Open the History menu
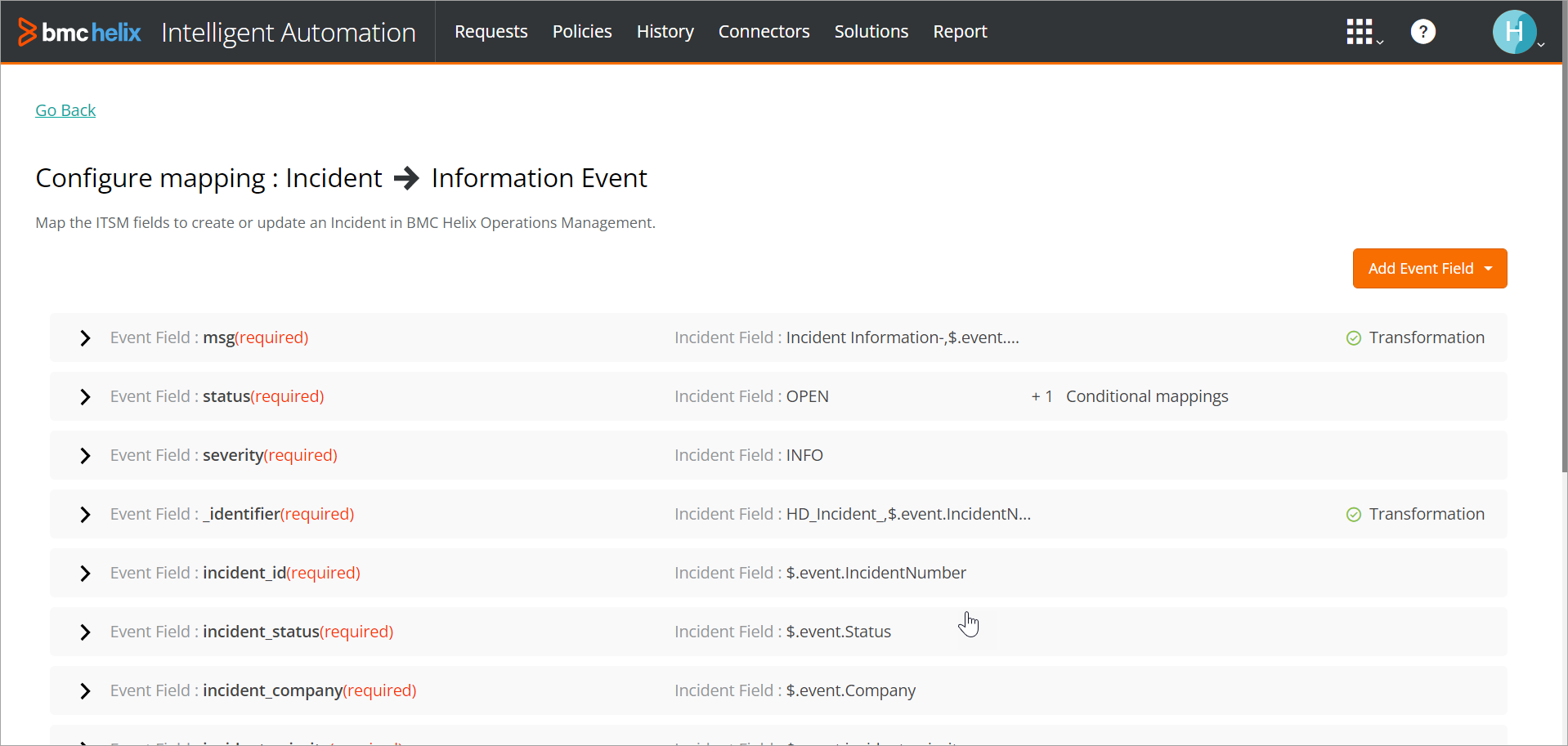Screen dimensions: 1568x746 665,32
